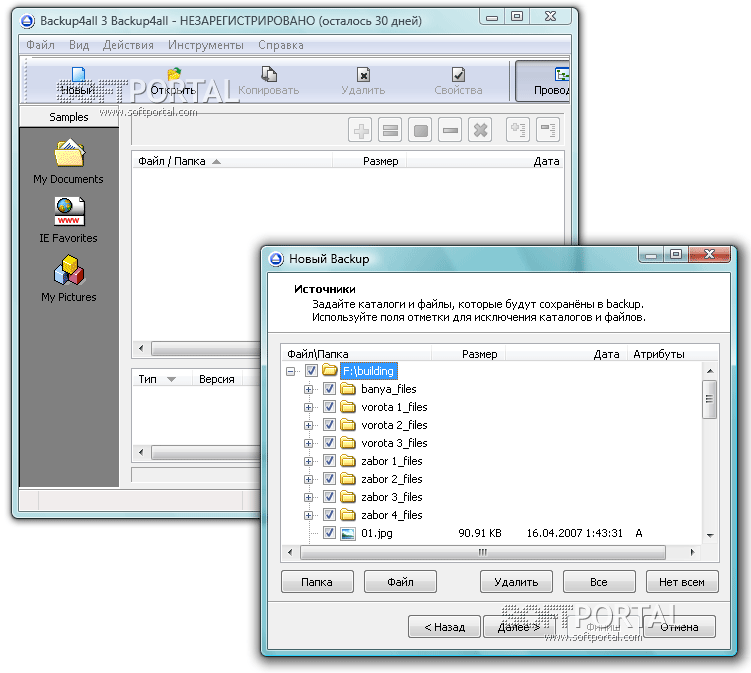This screenshot has height=673, width=751.
Task: Uncheck the zabor 3_files checkbox
Action: click(x=329, y=497)
